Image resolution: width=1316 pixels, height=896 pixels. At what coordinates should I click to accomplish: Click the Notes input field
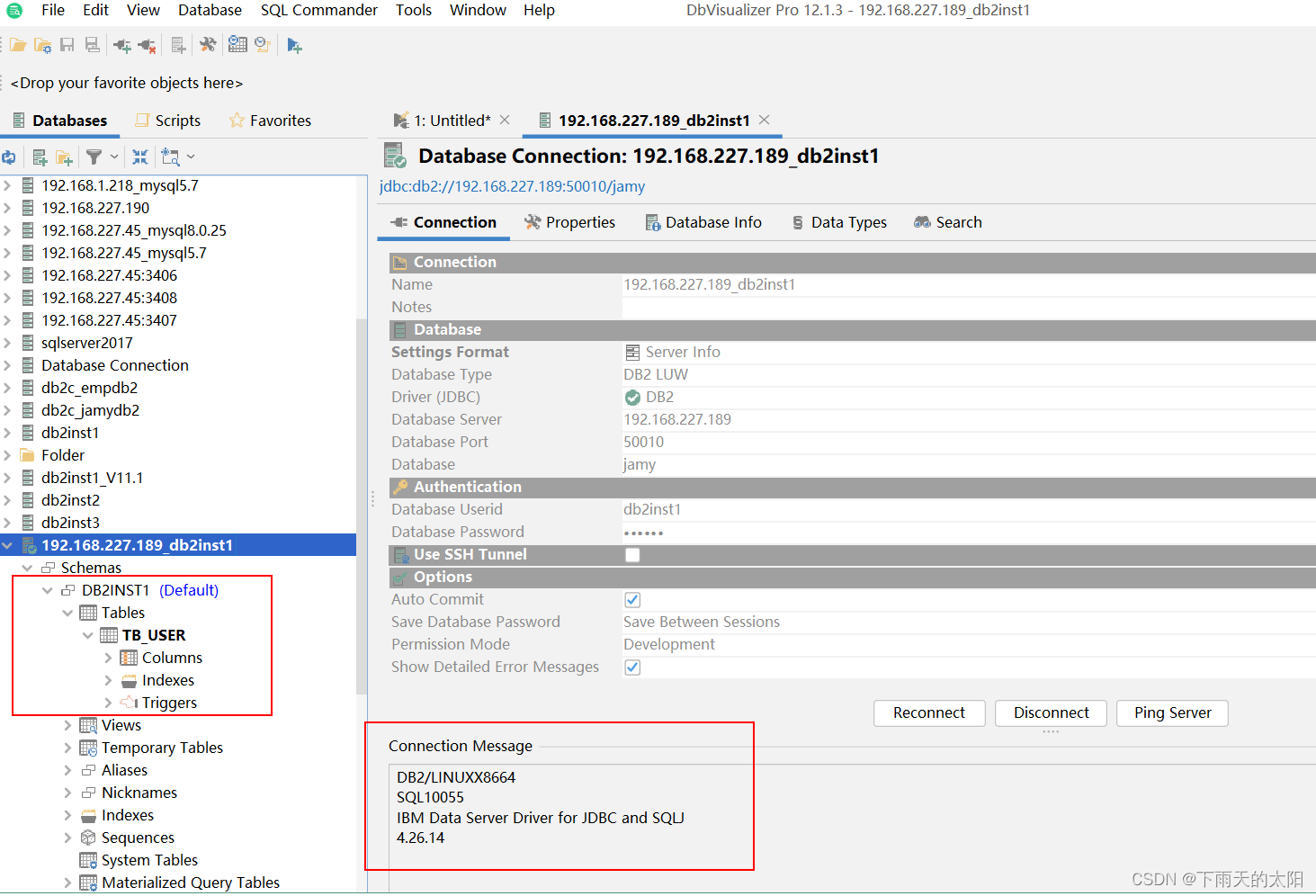[969, 308]
